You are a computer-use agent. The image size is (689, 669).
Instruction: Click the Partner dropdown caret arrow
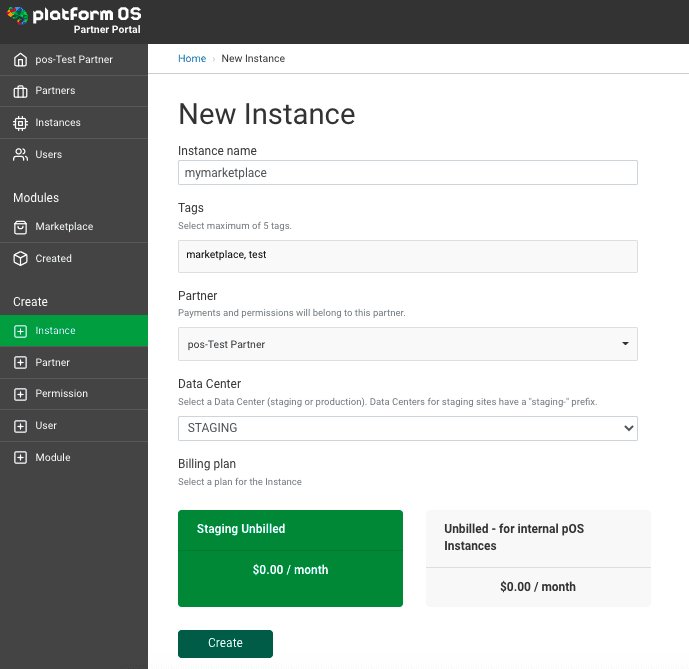[625, 344]
